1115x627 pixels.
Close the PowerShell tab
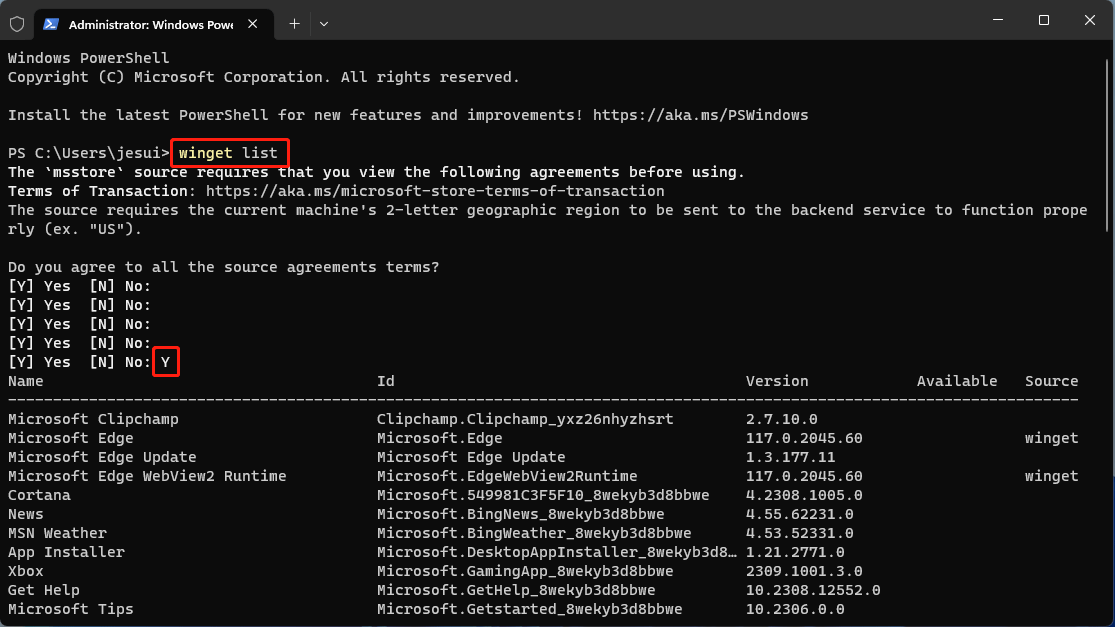tap(255, 23)
